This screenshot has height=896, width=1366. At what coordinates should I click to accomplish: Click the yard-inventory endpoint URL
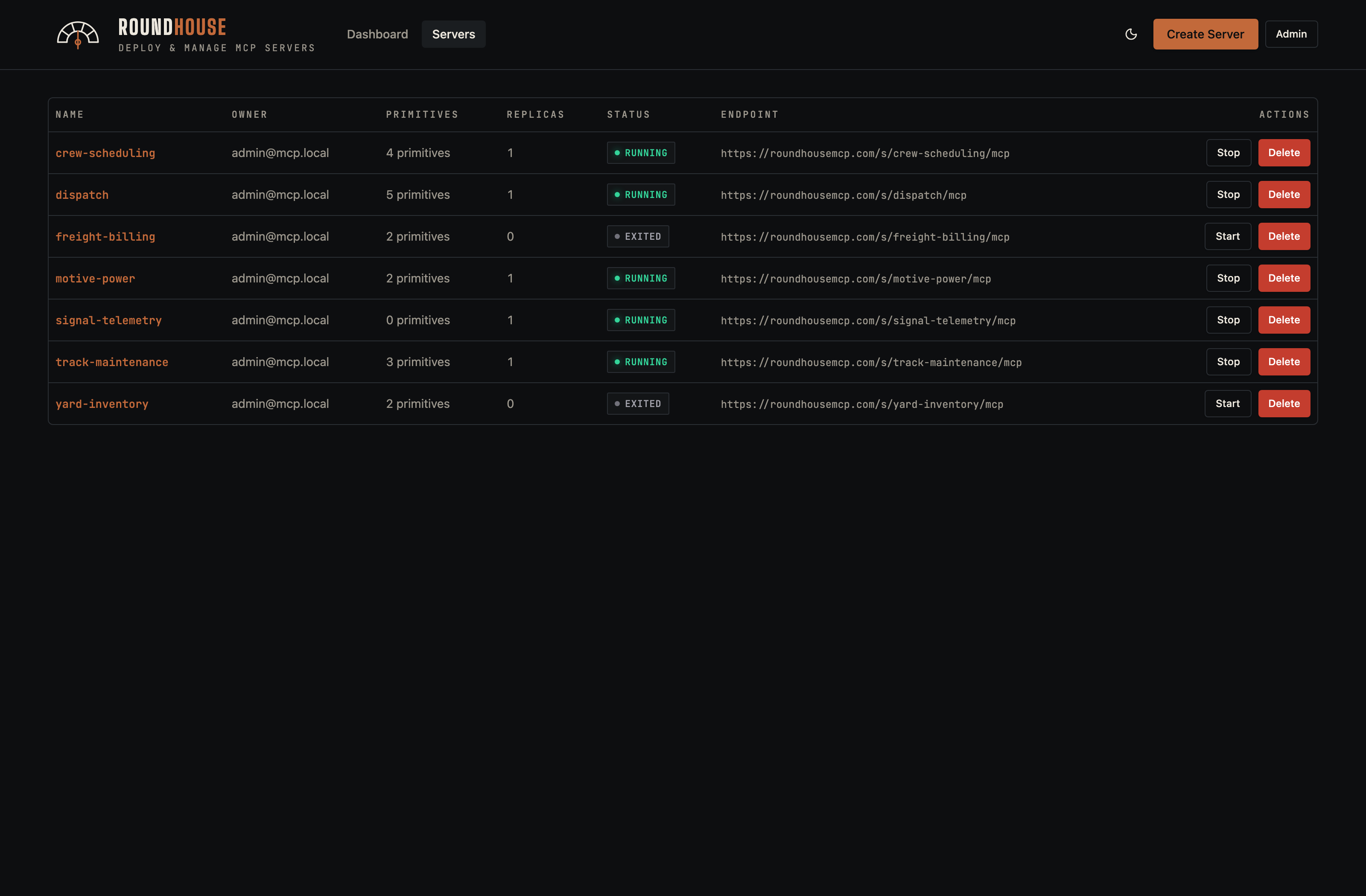(862, 404)
